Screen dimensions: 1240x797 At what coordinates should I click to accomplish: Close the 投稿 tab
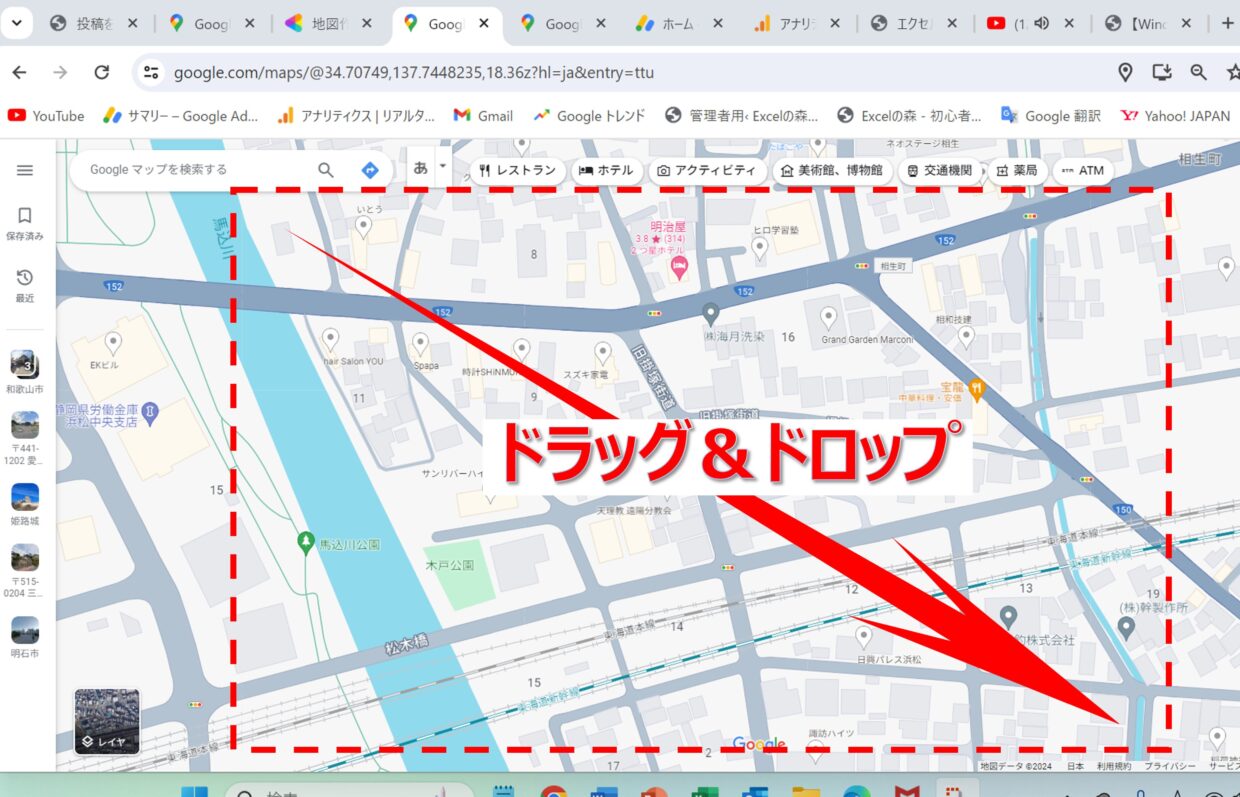tap(133, 24)
